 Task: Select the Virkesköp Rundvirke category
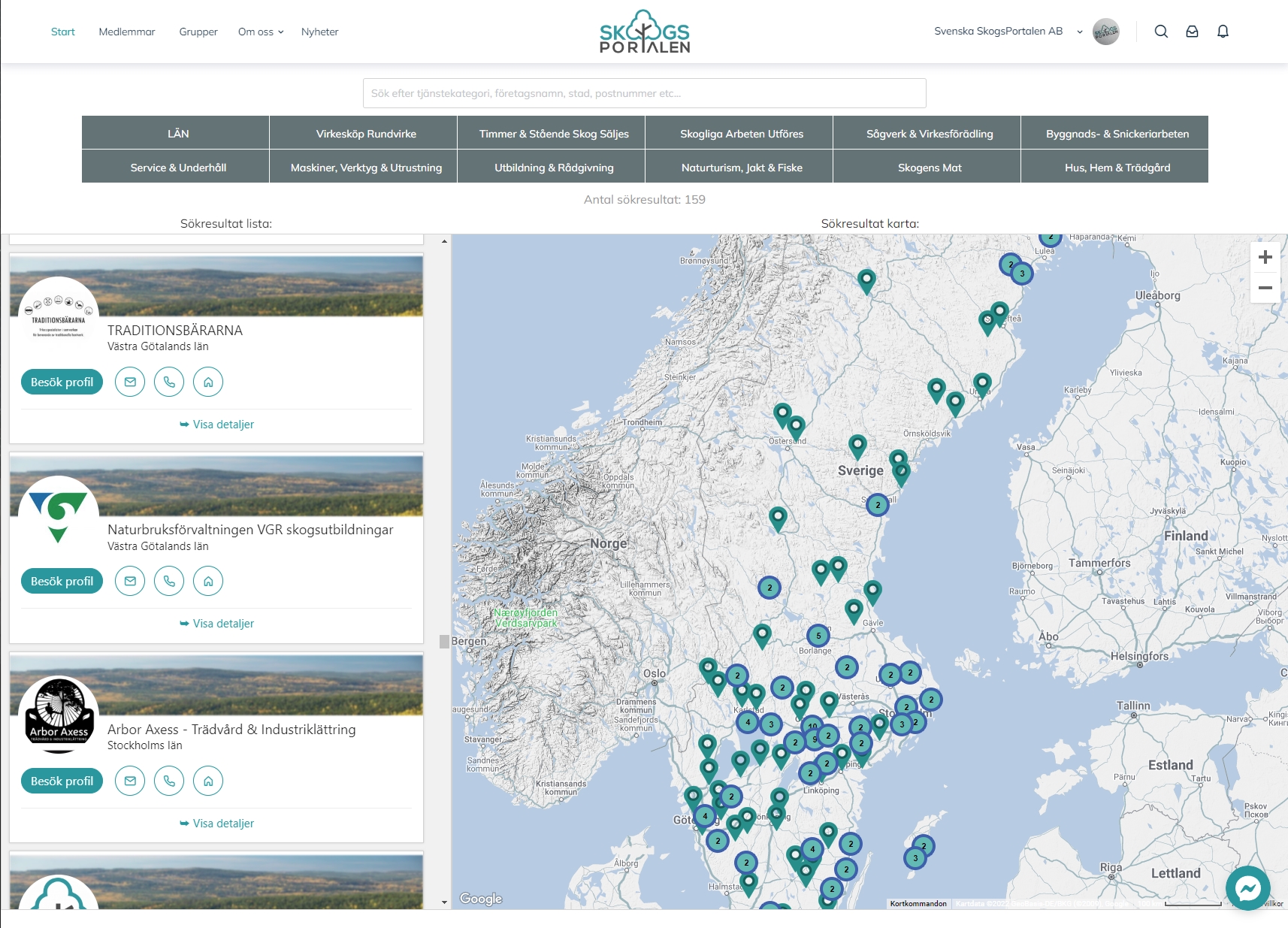coord(364,133)
